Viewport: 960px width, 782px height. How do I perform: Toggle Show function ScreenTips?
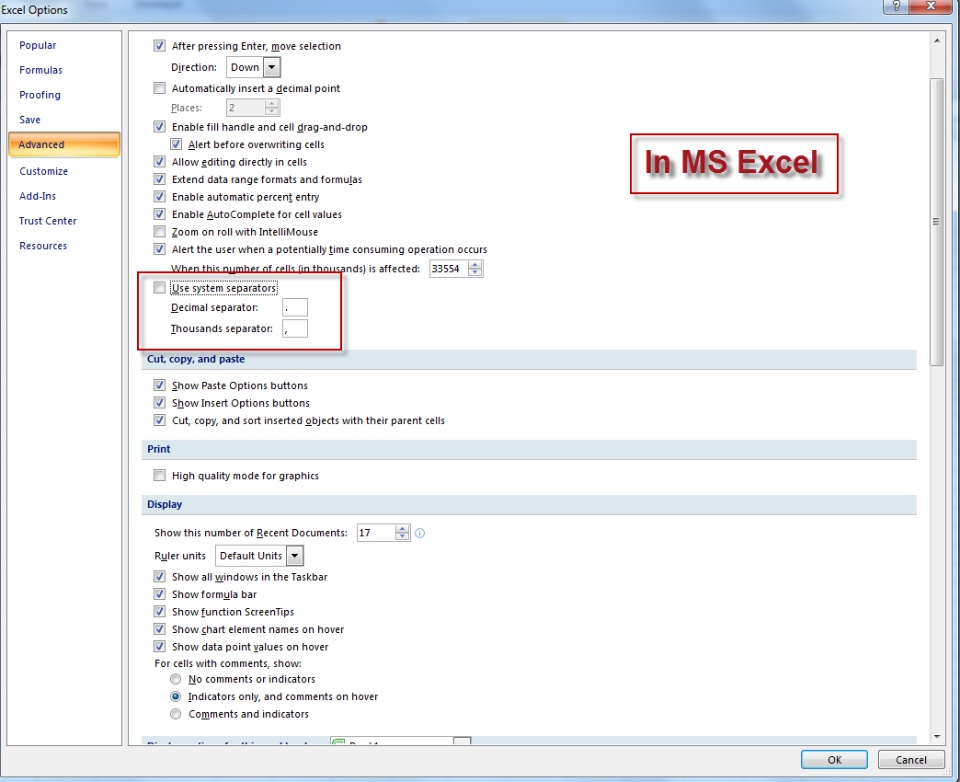pos(159,611)
